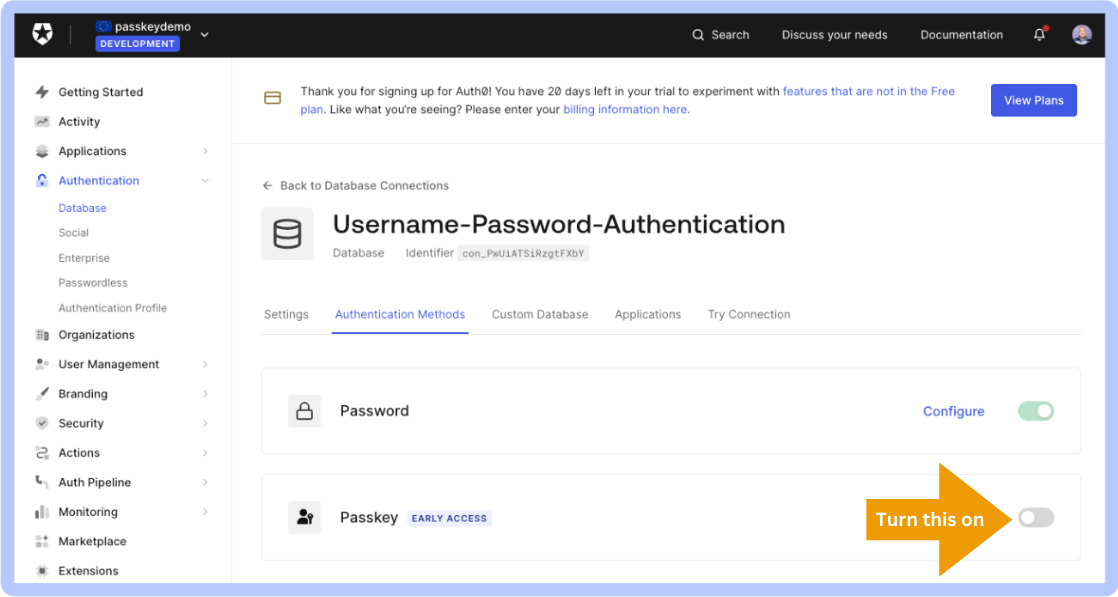This screenshot has height=597, width=1118.
Task: Click the EARLY ACCESS badge
Action: 449,519
